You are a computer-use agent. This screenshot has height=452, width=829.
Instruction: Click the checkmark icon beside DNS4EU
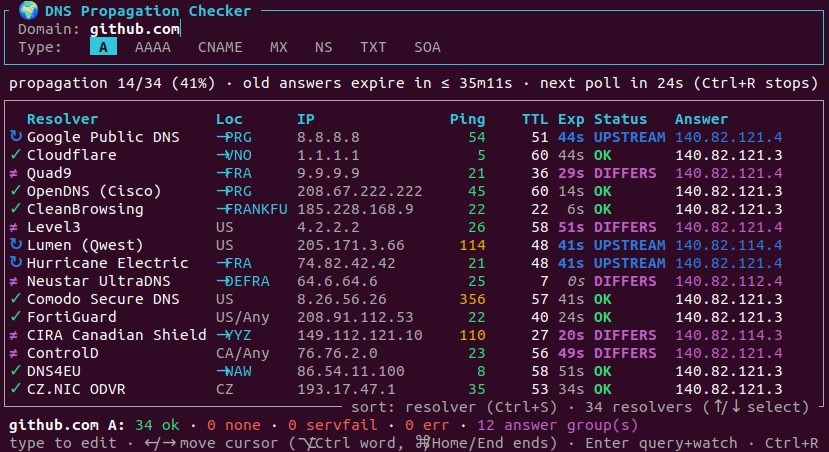click(16, 370)
